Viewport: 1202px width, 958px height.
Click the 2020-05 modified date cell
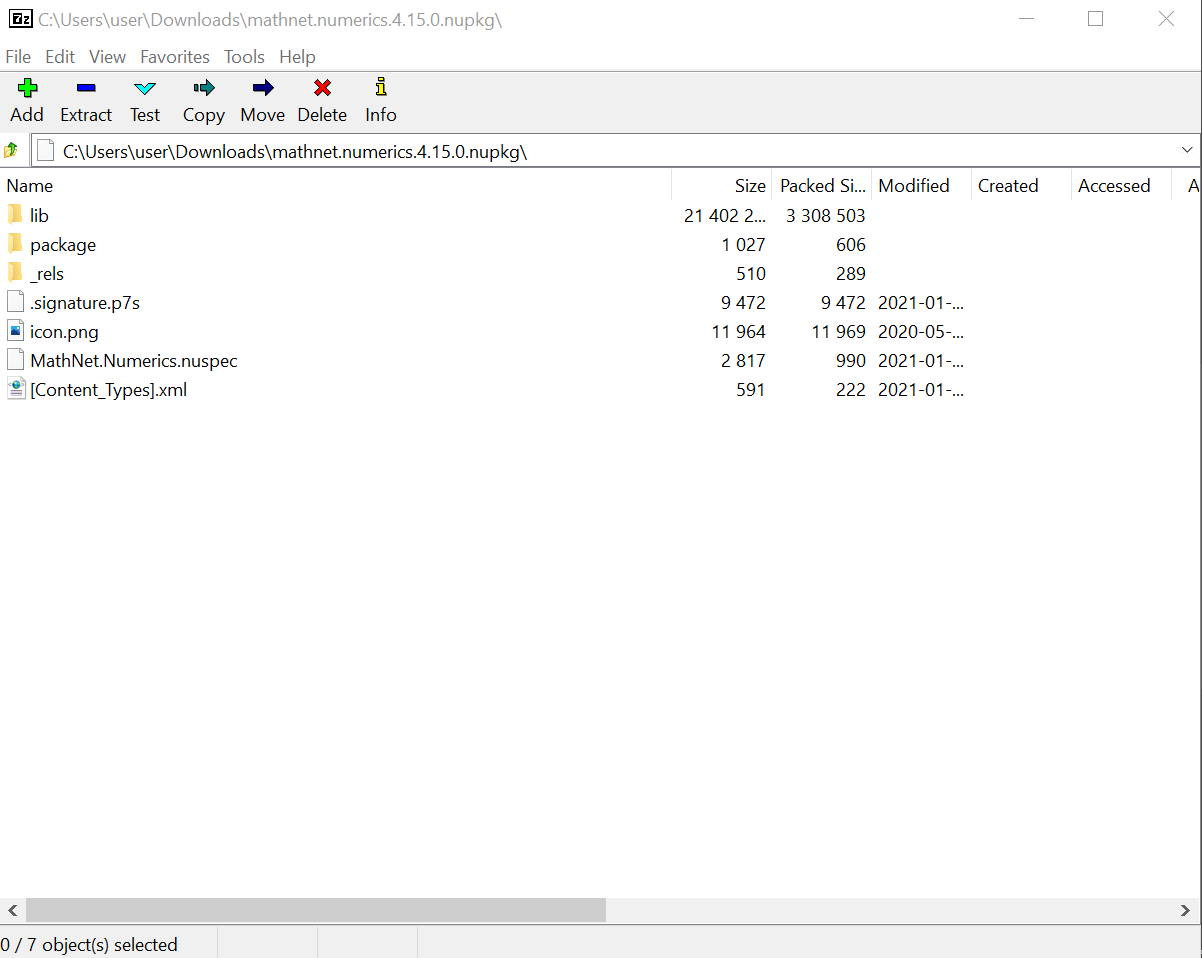[921, 332]
